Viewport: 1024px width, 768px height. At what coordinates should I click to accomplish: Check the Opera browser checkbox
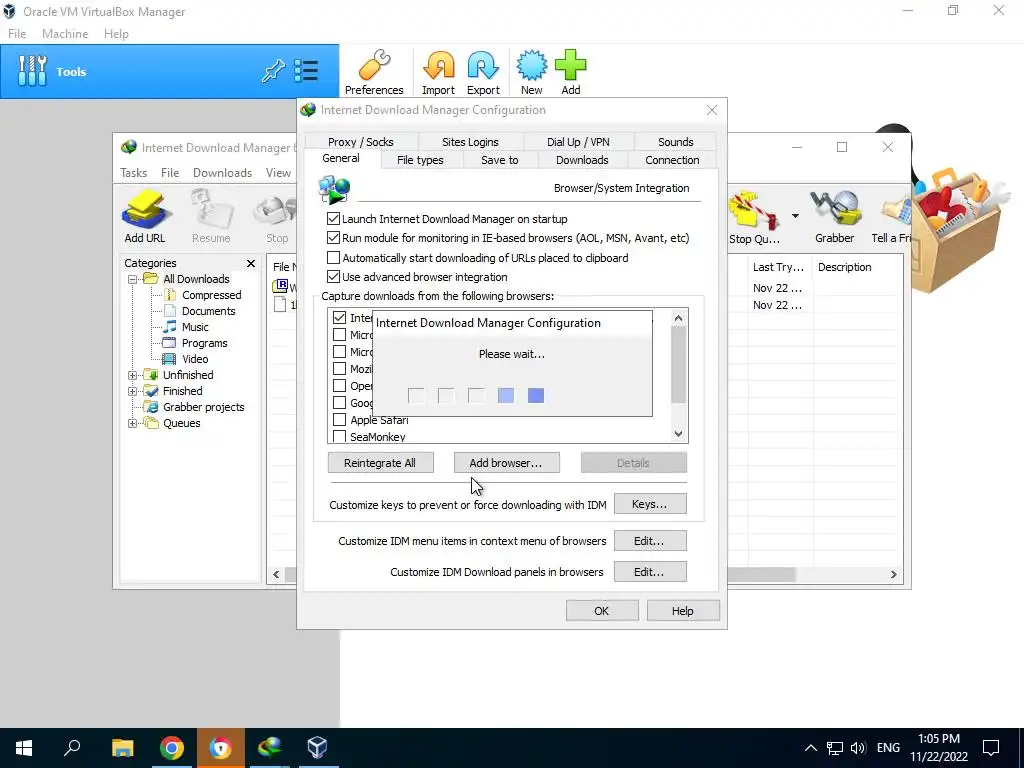(x=339, y=385)
